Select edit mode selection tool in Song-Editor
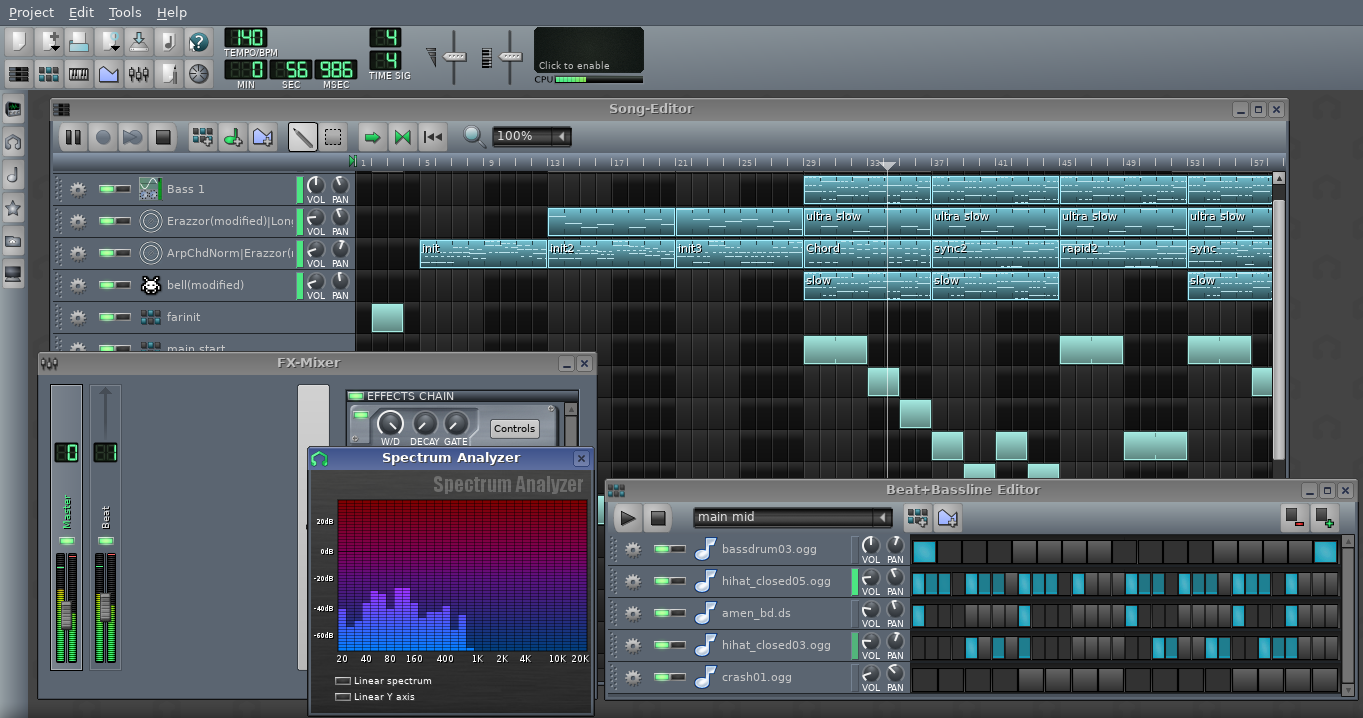 point(333,137)
